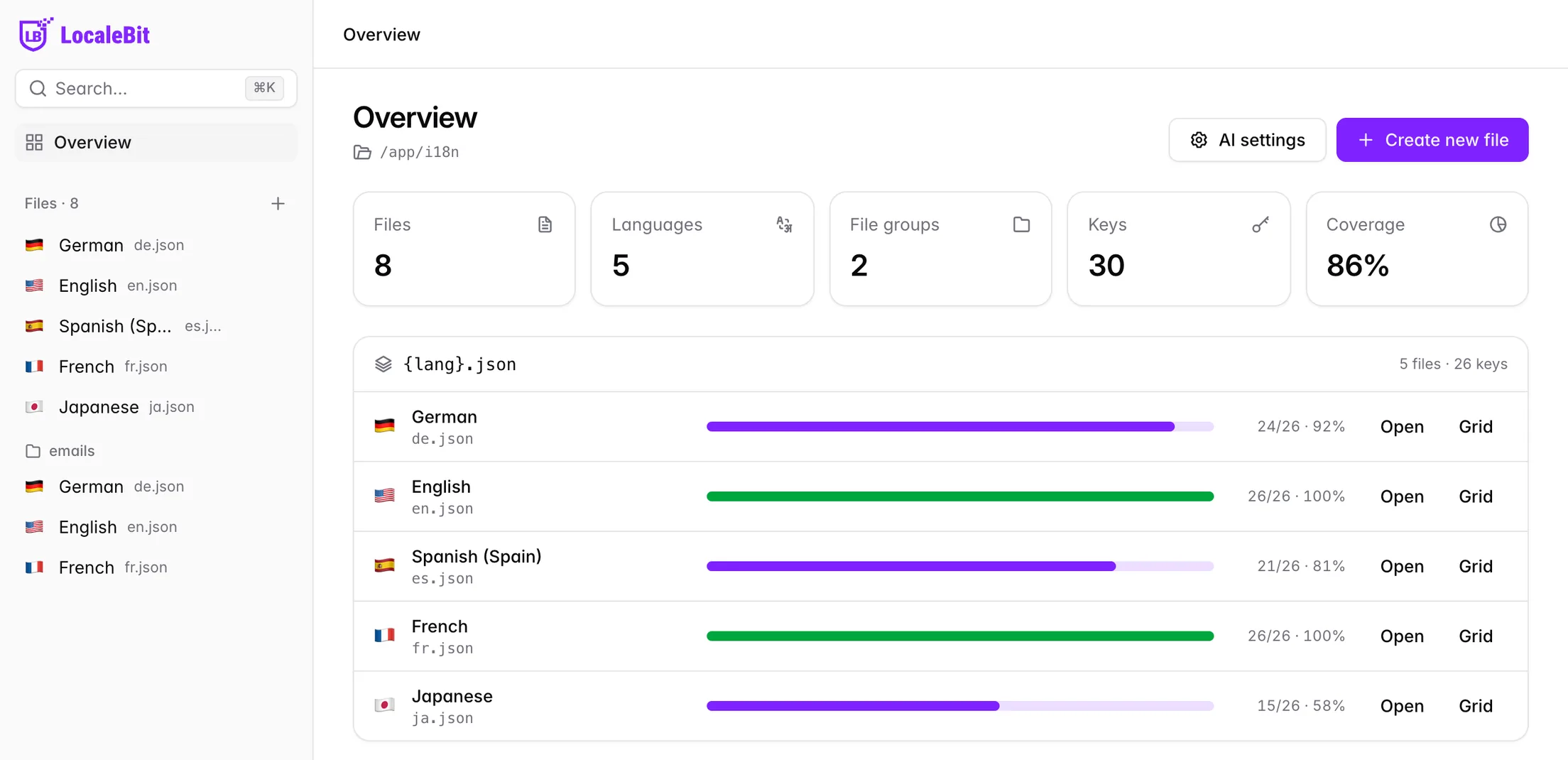
Task: Click the open folder icon beside /app/i18n
Action: (x=362, y=152)
